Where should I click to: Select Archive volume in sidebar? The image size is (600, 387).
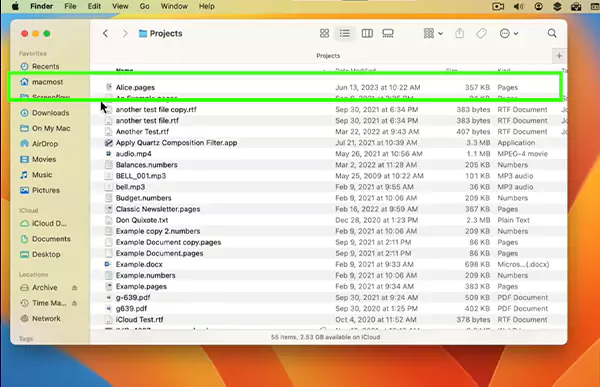(39, 287)
